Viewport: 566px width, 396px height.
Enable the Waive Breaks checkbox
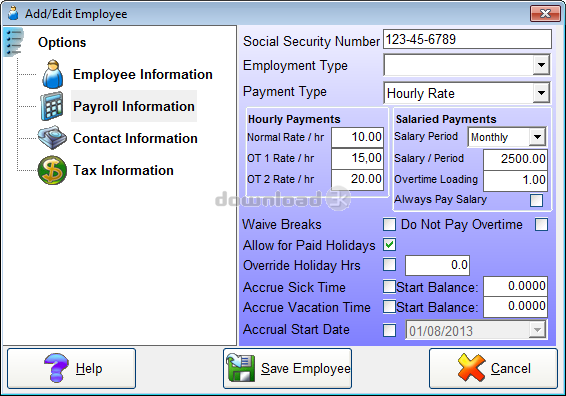389,224
